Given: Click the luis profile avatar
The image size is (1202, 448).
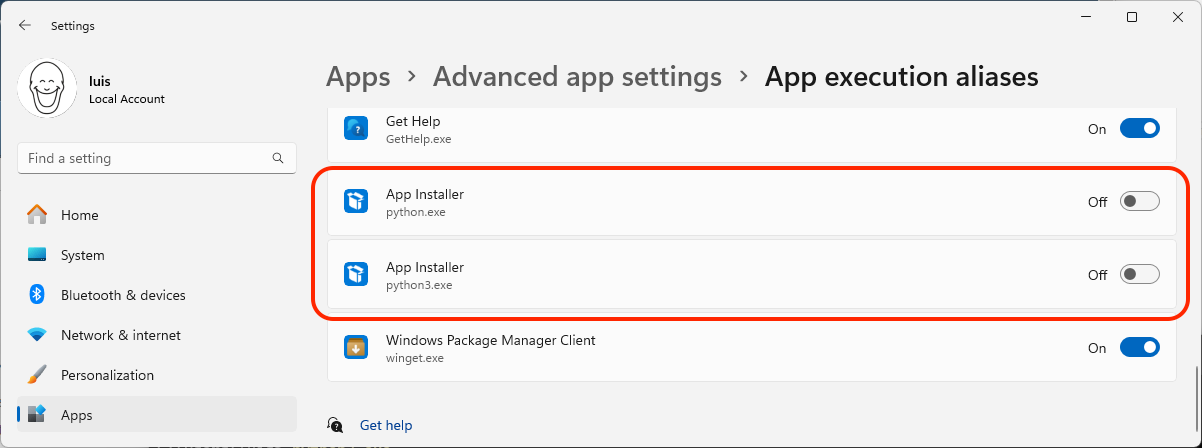Looking at the screenshot, I should [48, 88].
